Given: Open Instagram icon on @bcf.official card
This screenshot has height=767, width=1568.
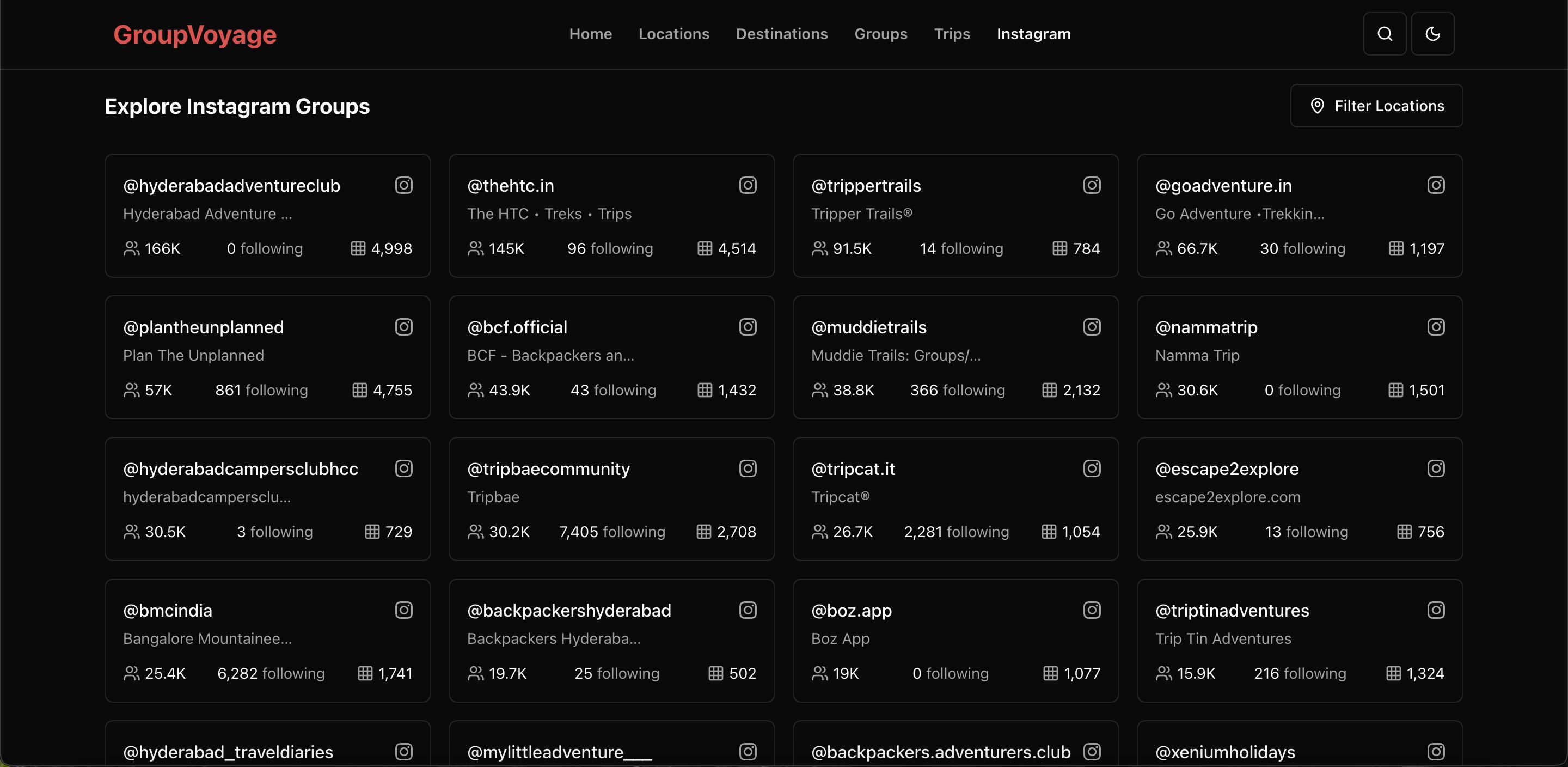Looking at the screenshot, I should [x=748, y=327].
